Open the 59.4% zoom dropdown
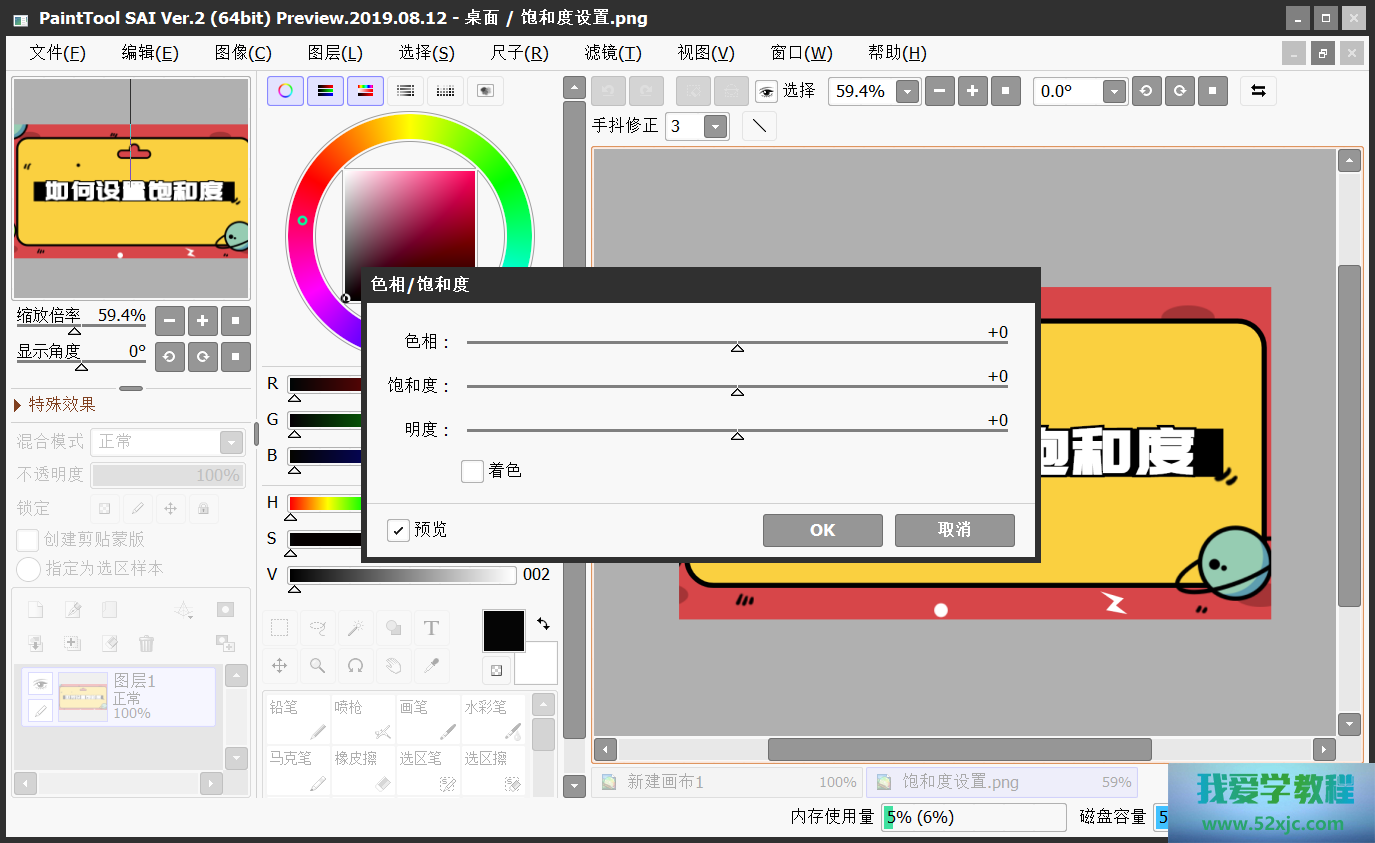 click(907, 92)
